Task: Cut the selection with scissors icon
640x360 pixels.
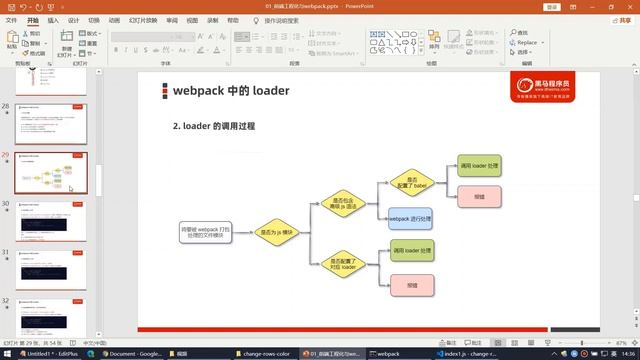Action: 31,33
